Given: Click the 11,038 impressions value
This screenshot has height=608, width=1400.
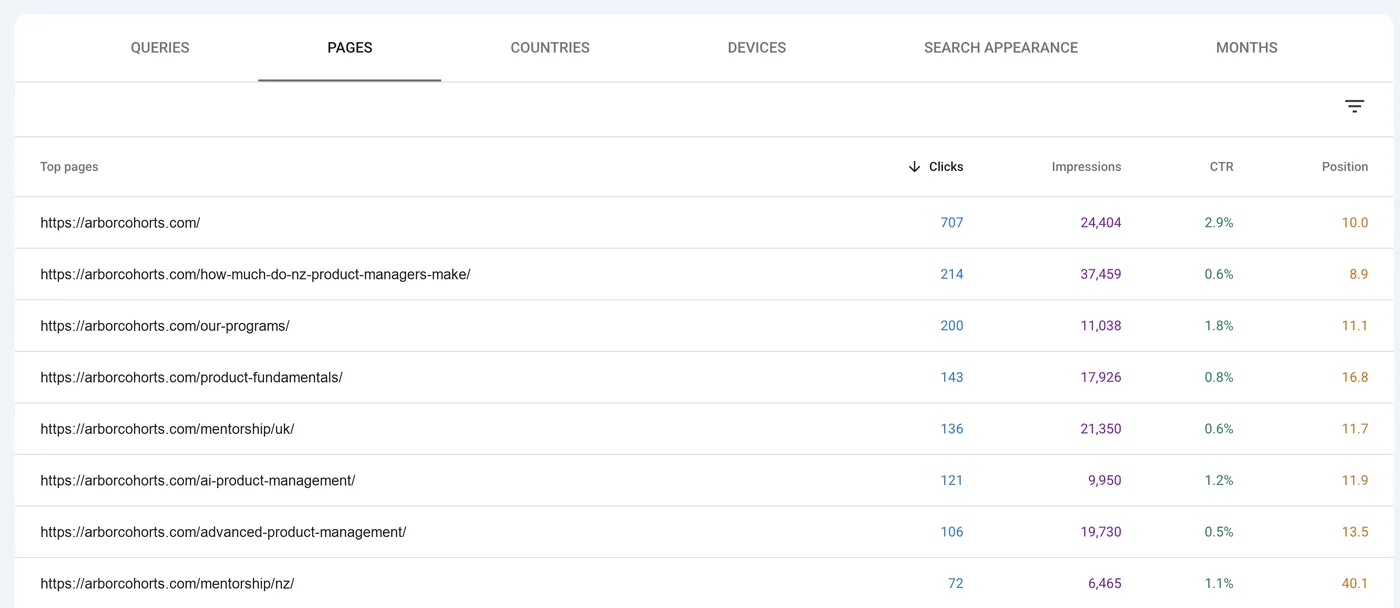Looking at the screenshot, I should pyautogui.click(x=1101, y=326).
